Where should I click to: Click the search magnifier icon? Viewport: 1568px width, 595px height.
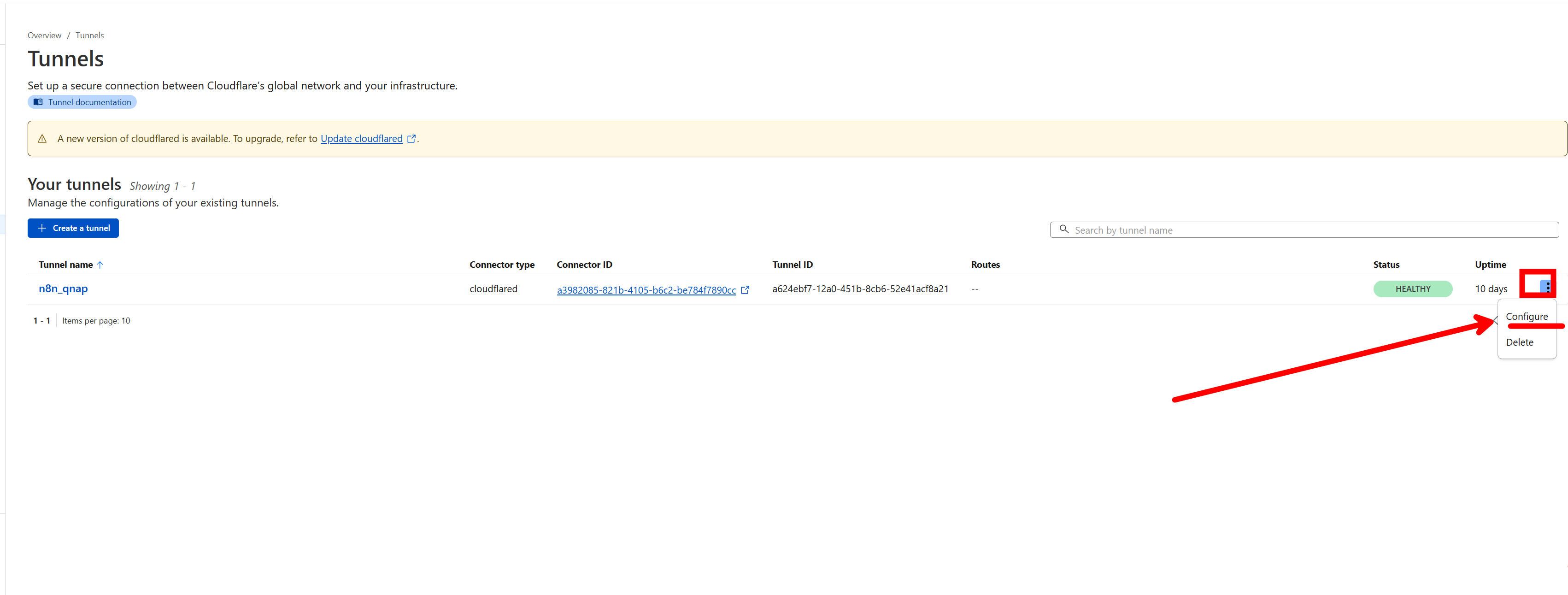(x=1064, y=230)
